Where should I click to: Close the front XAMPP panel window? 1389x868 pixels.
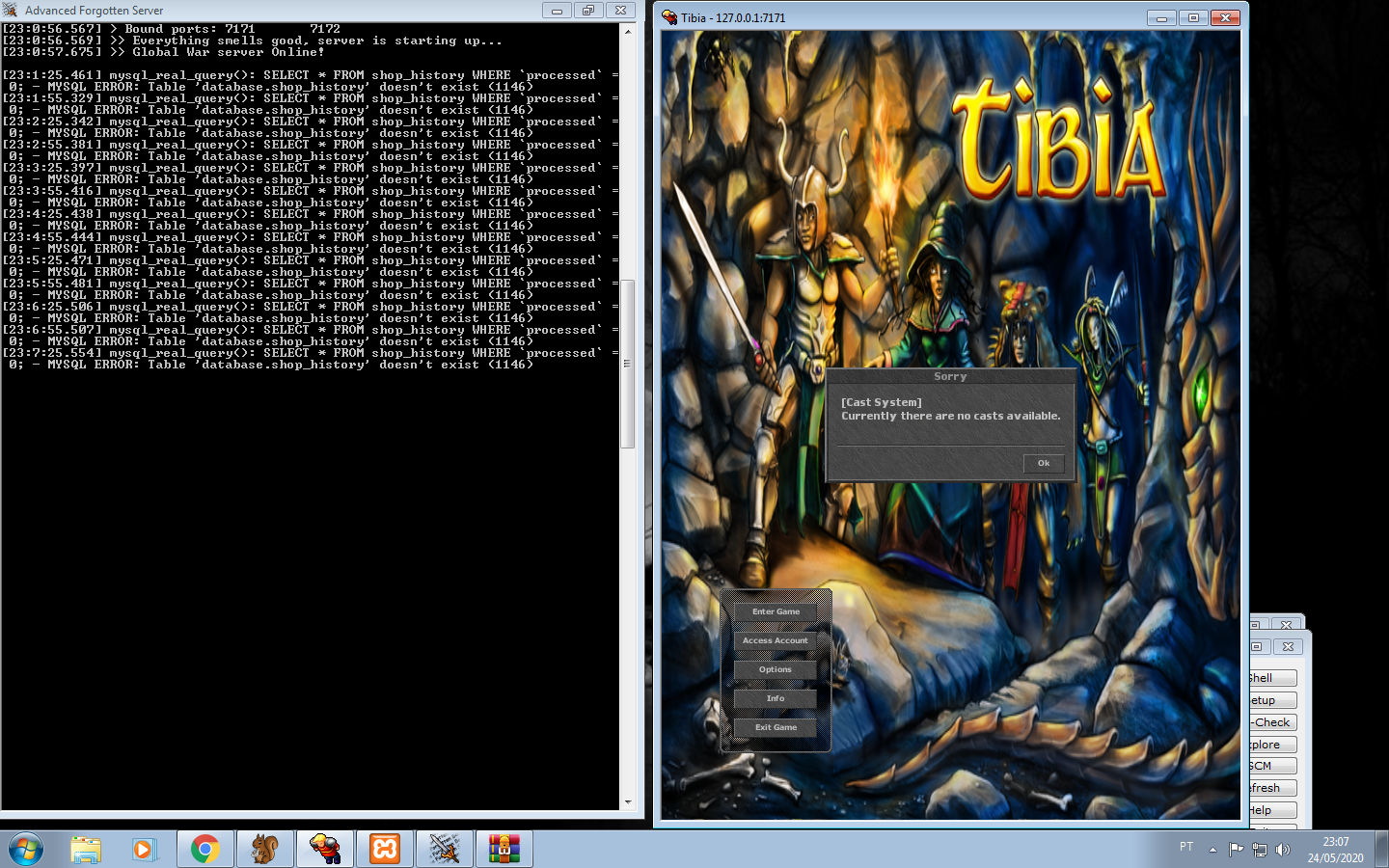1288,646
